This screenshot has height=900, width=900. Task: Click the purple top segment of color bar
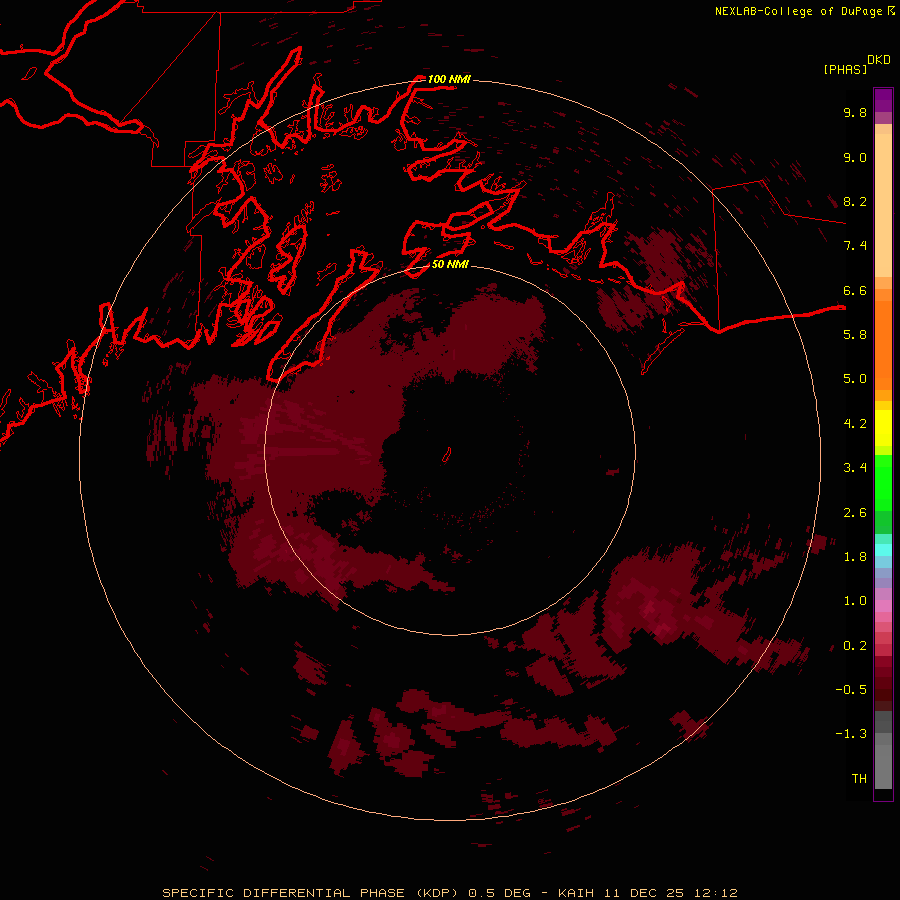883,100
